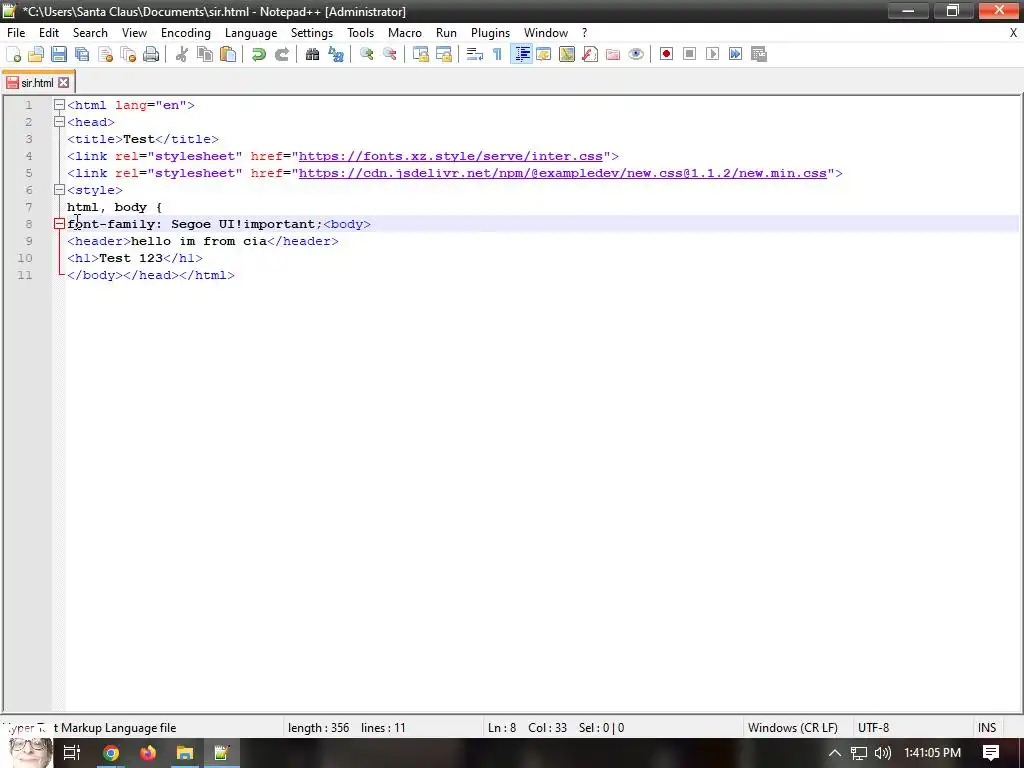Close the sir.html tab with its X
Screen dimensions: 1024x768
tap(63, 83)
